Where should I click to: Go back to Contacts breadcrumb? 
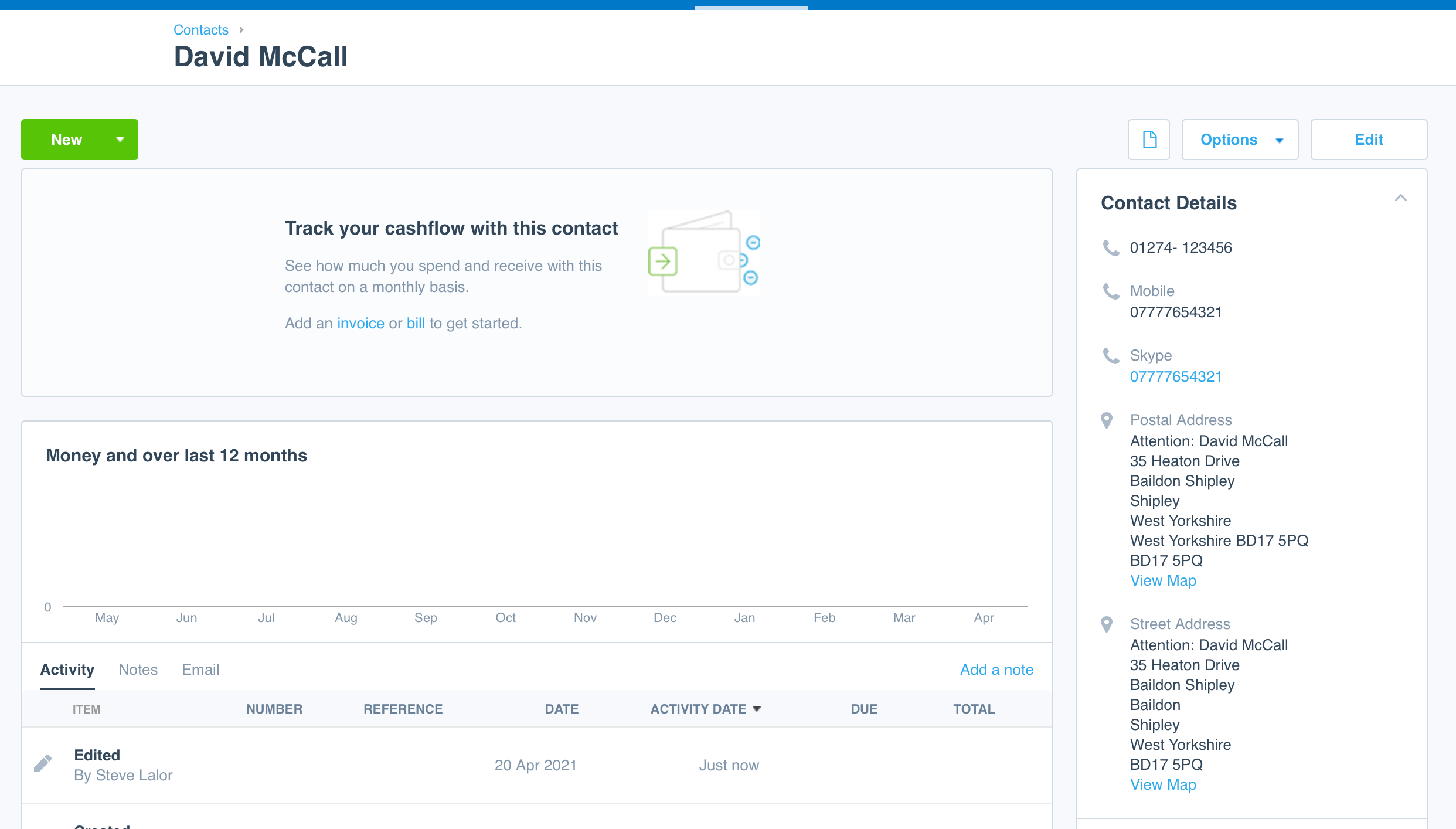201,30
